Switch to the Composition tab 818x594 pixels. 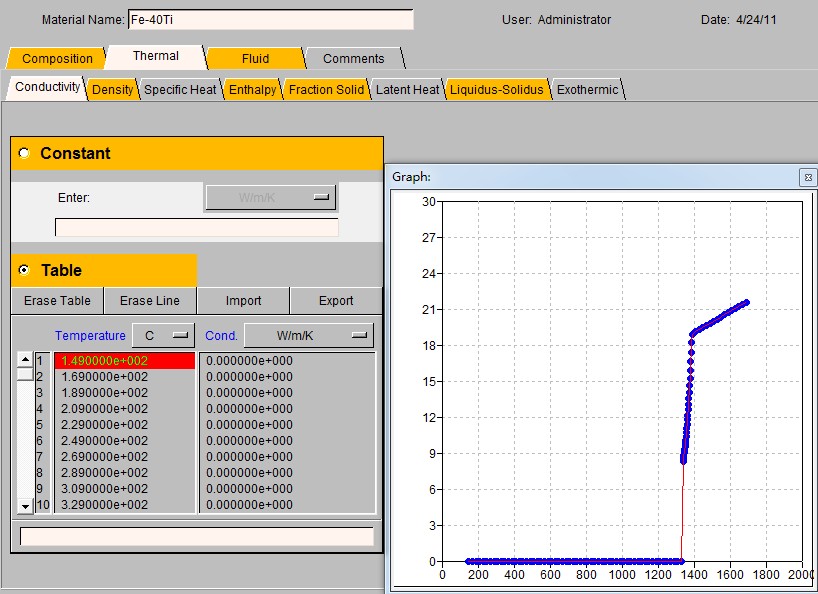click(57, 59)
